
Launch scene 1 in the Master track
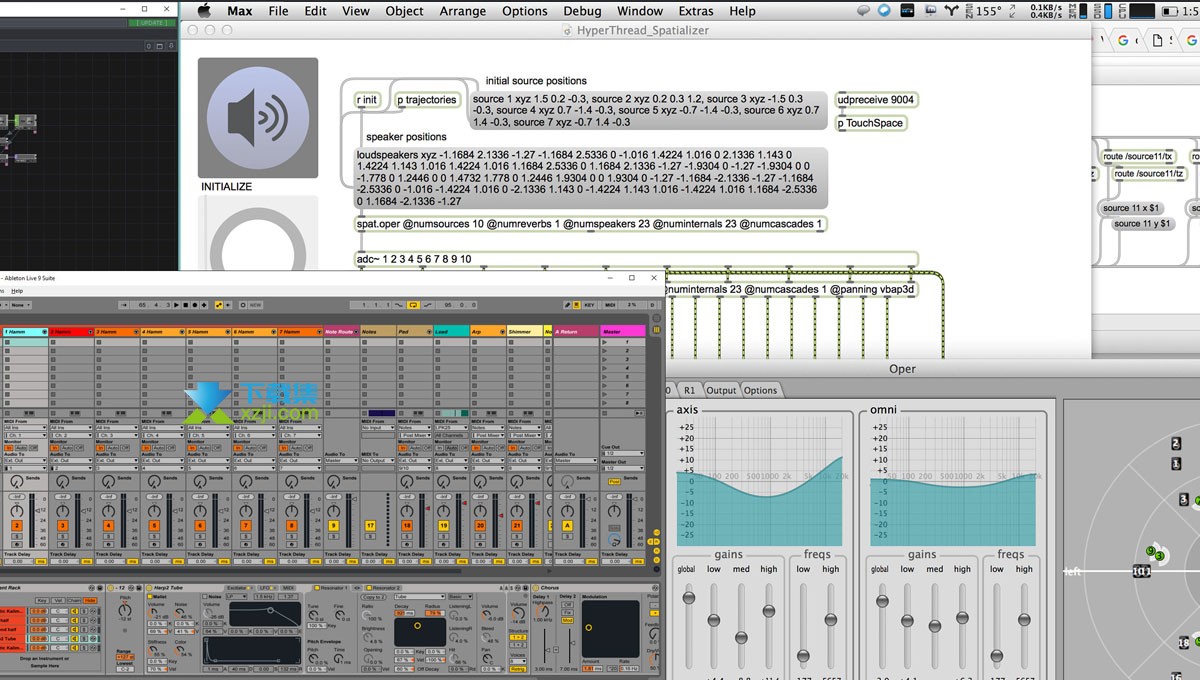click(x=604, y=342)
